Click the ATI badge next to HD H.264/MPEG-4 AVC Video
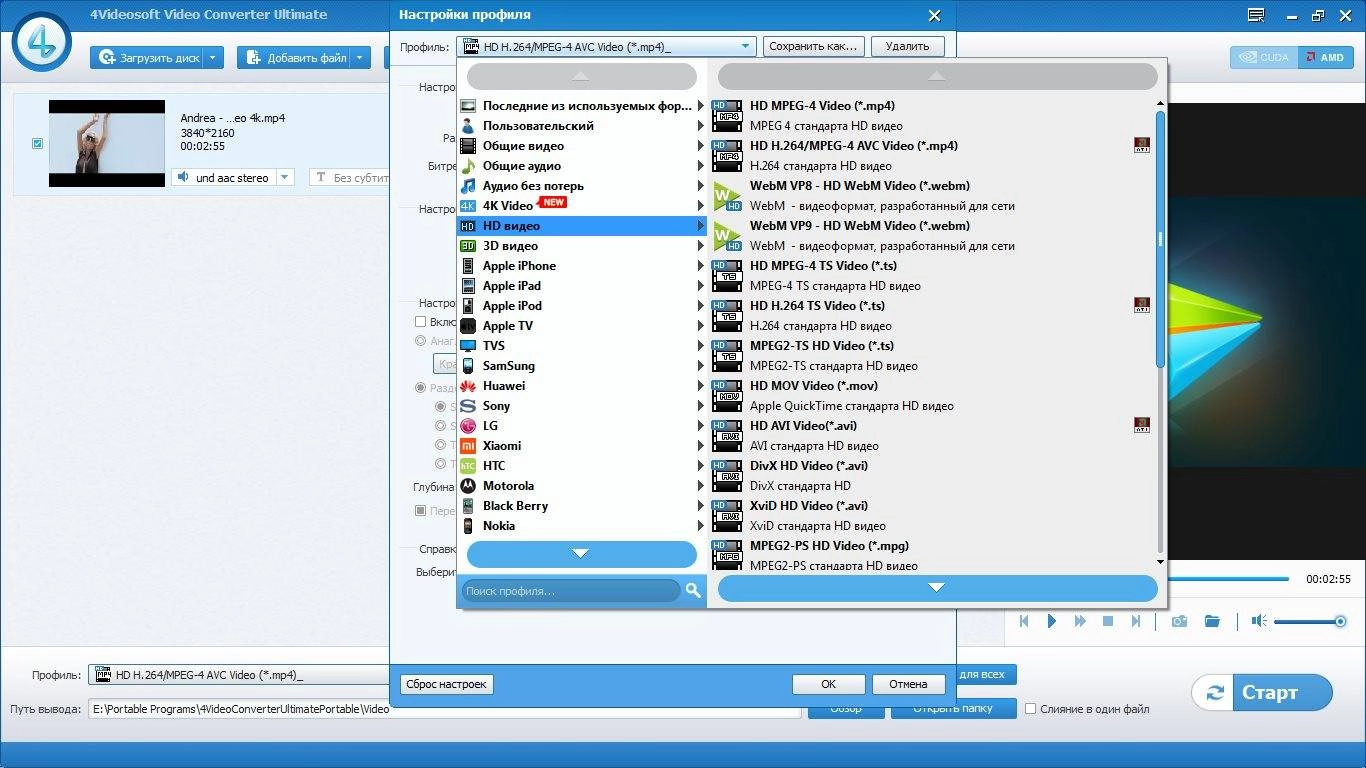This screenshot has height=768, width=1366. [x=1142, y=145]
